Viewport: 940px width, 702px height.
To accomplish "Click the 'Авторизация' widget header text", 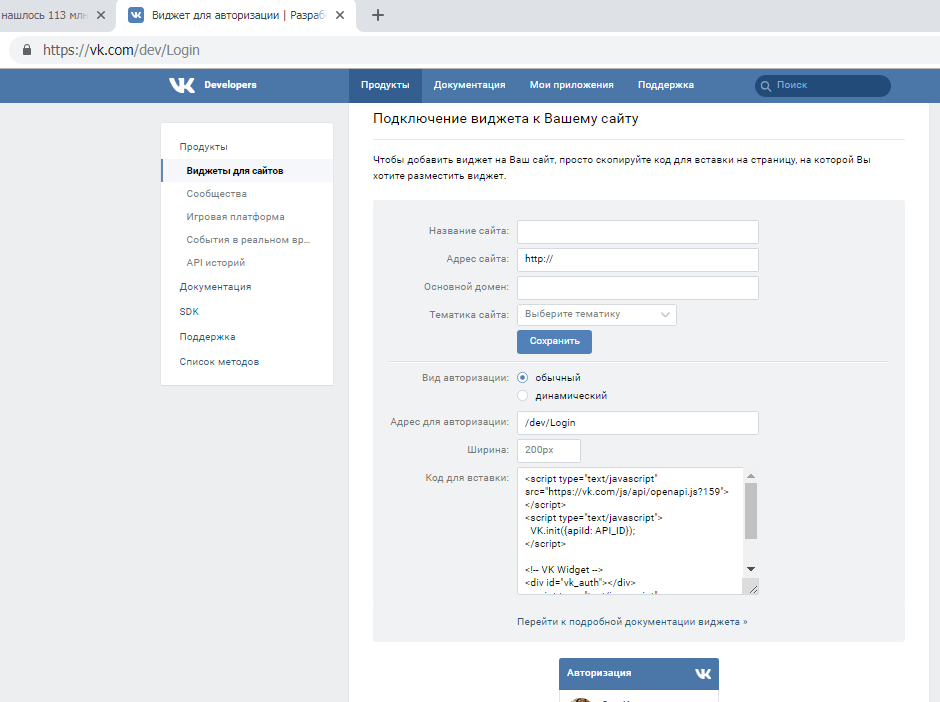I will [x=599, y=673].
